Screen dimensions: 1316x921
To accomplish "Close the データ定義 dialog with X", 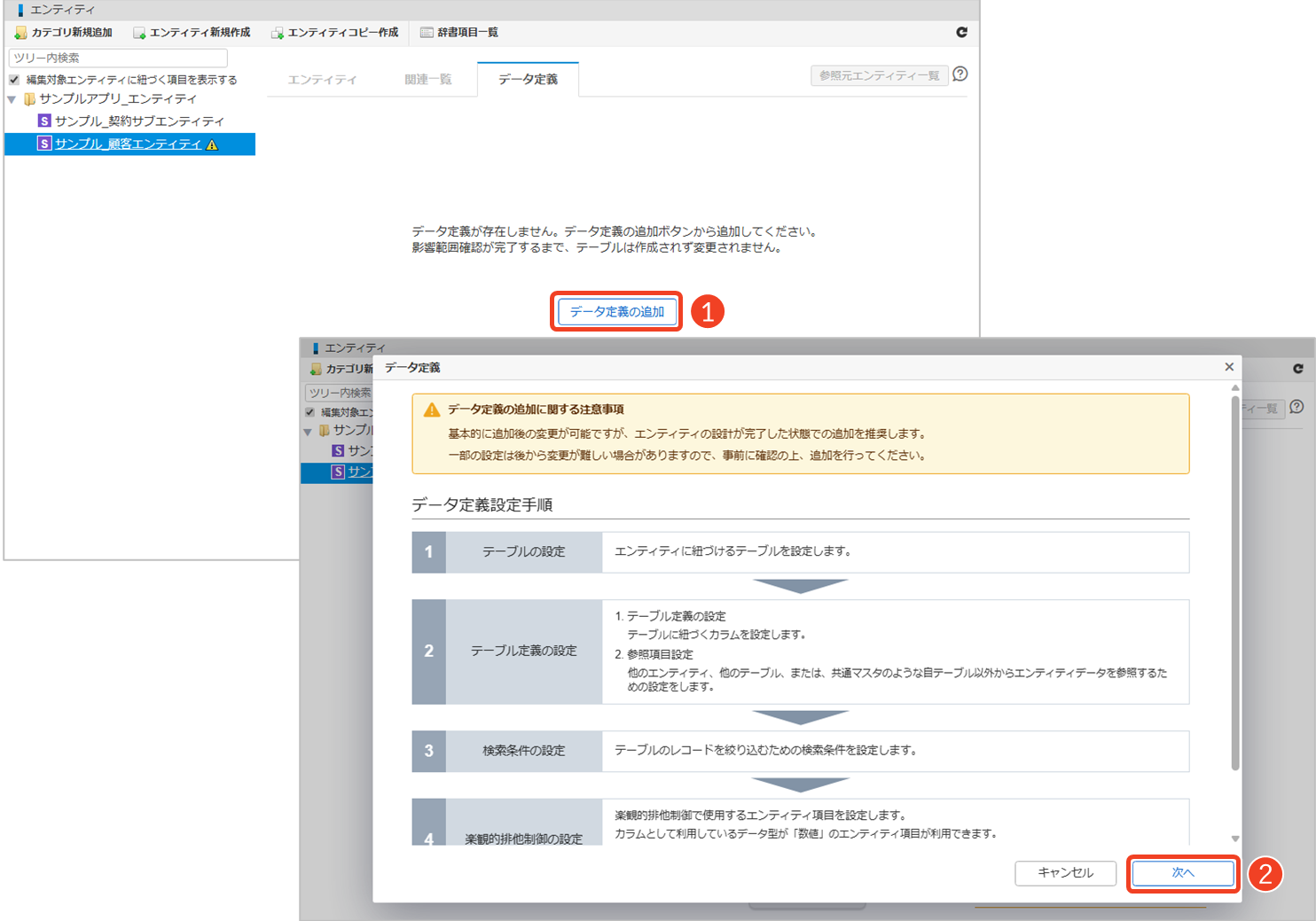I will pos(1229,367).
